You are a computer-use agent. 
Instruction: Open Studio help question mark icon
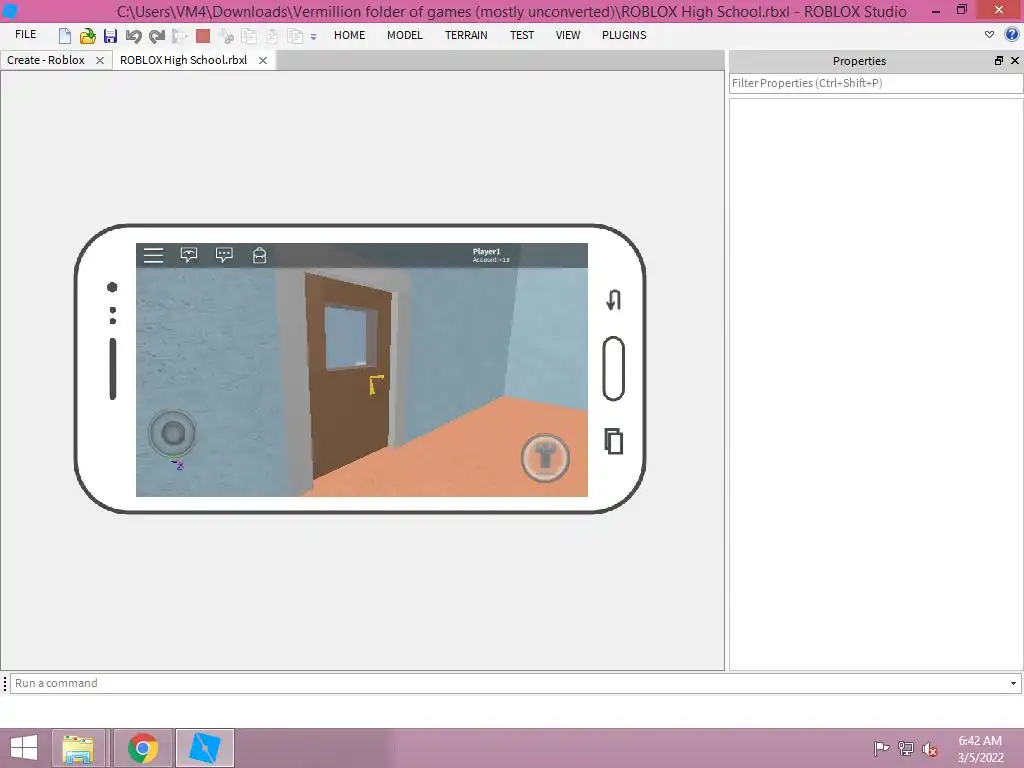1012,35
